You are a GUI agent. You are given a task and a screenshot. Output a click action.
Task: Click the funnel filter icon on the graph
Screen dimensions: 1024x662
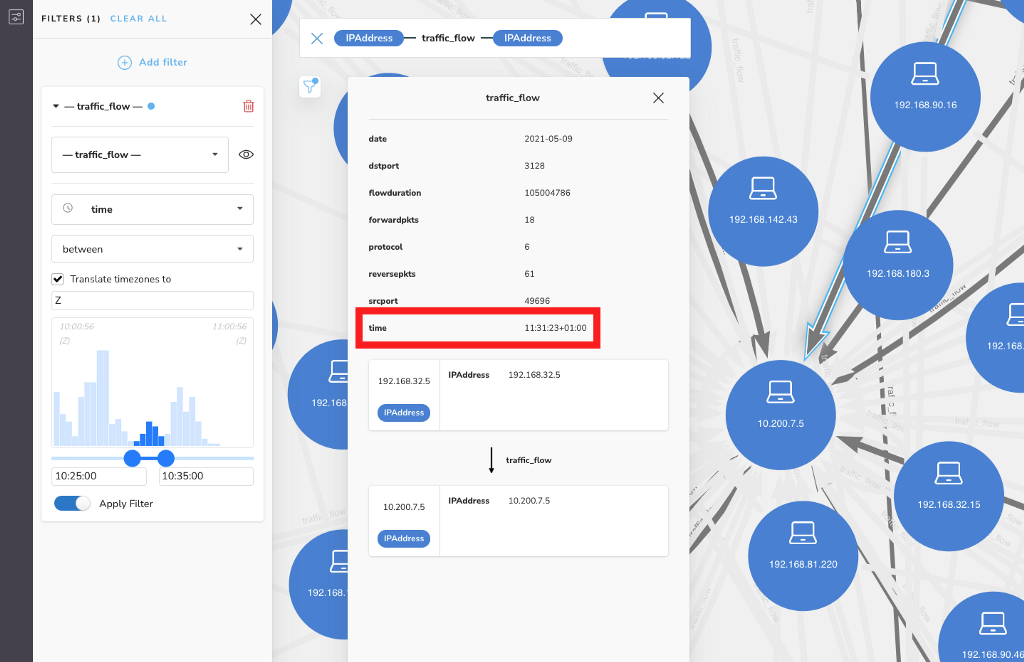point(310,87)
